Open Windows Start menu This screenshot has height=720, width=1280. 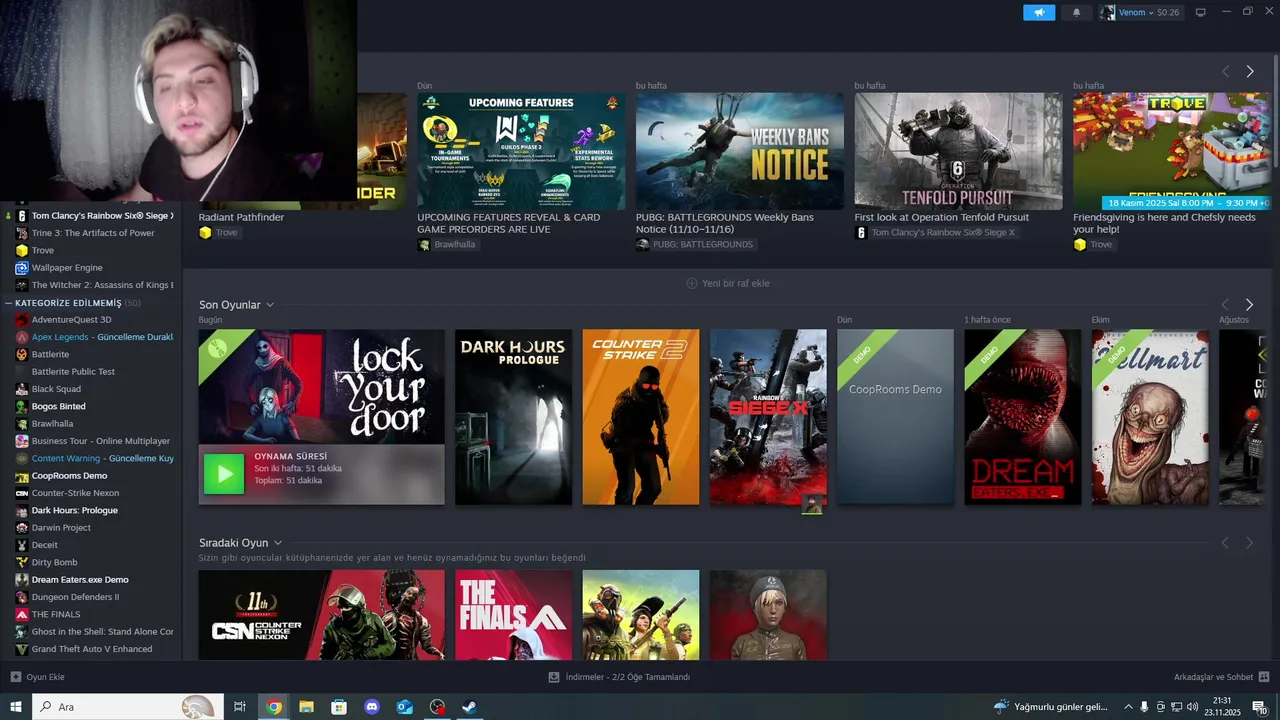pyautogui.click(x=16, y=707)
